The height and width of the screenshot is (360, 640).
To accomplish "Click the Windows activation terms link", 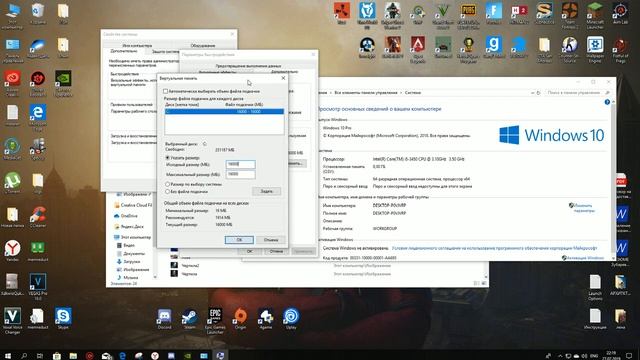I will coord(494,248).
